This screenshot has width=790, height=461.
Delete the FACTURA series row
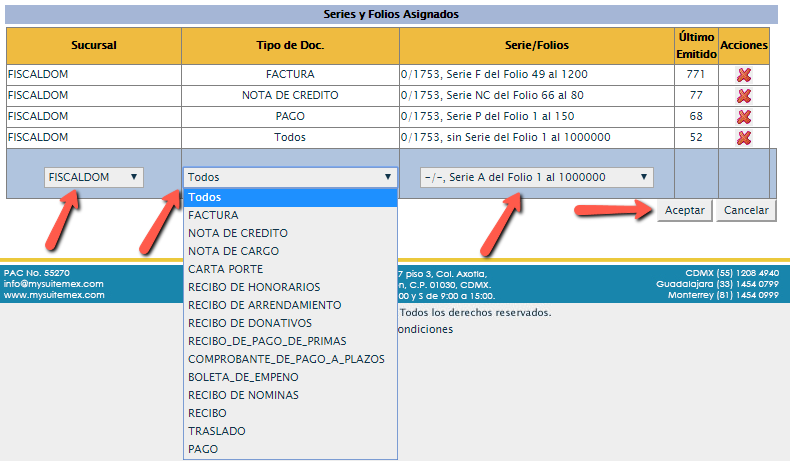click(x=743, y=75)
